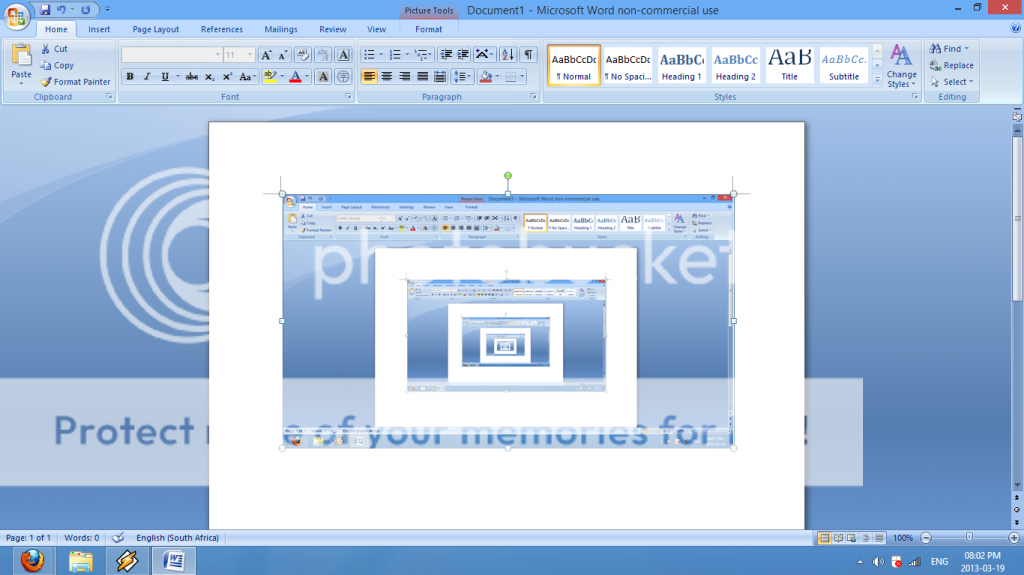Apply the Heading 1 style
The height and width of the screenshot is (575, 1024).
pyautogui.click(x=681, y=65)
